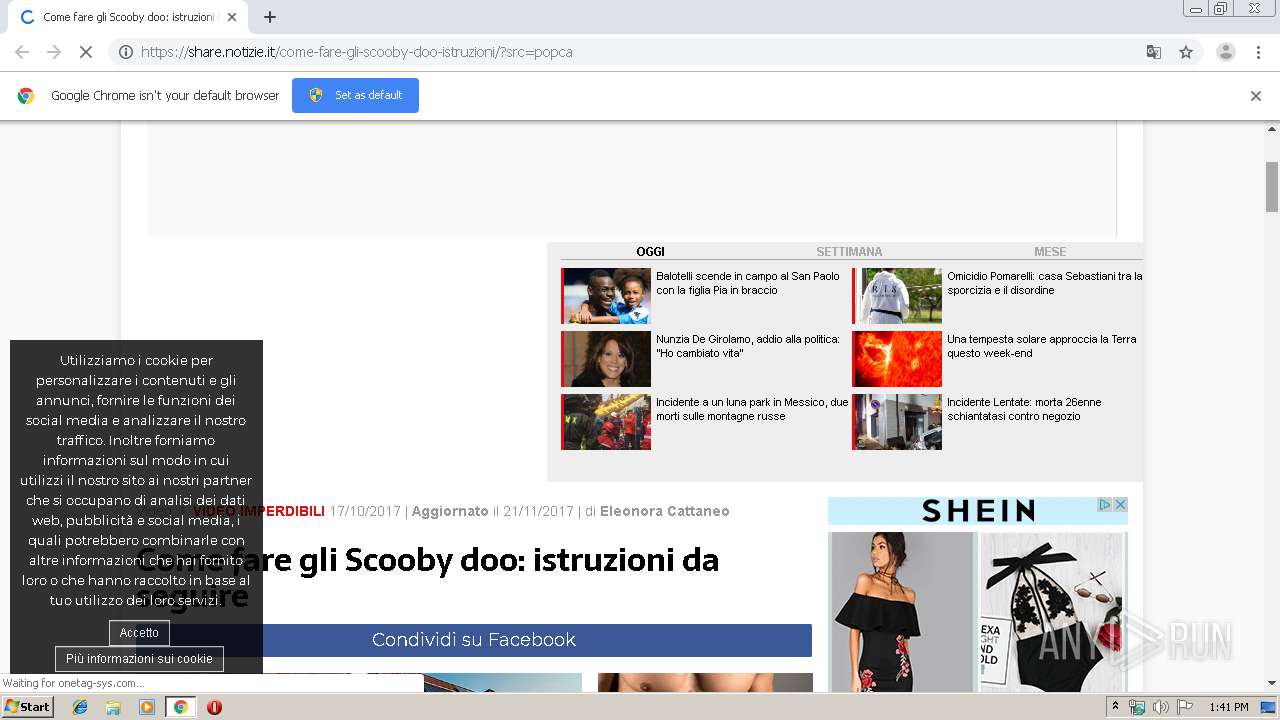Open network tray icon
The height and width of the screenshot is (720, 1280).
click(x=1137, y=707)
